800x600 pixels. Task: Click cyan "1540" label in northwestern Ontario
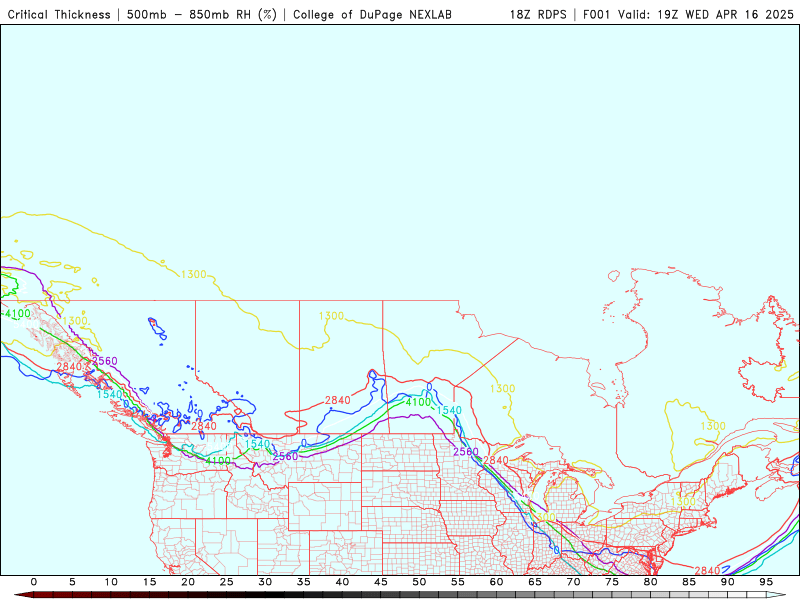tap(449, 411)
